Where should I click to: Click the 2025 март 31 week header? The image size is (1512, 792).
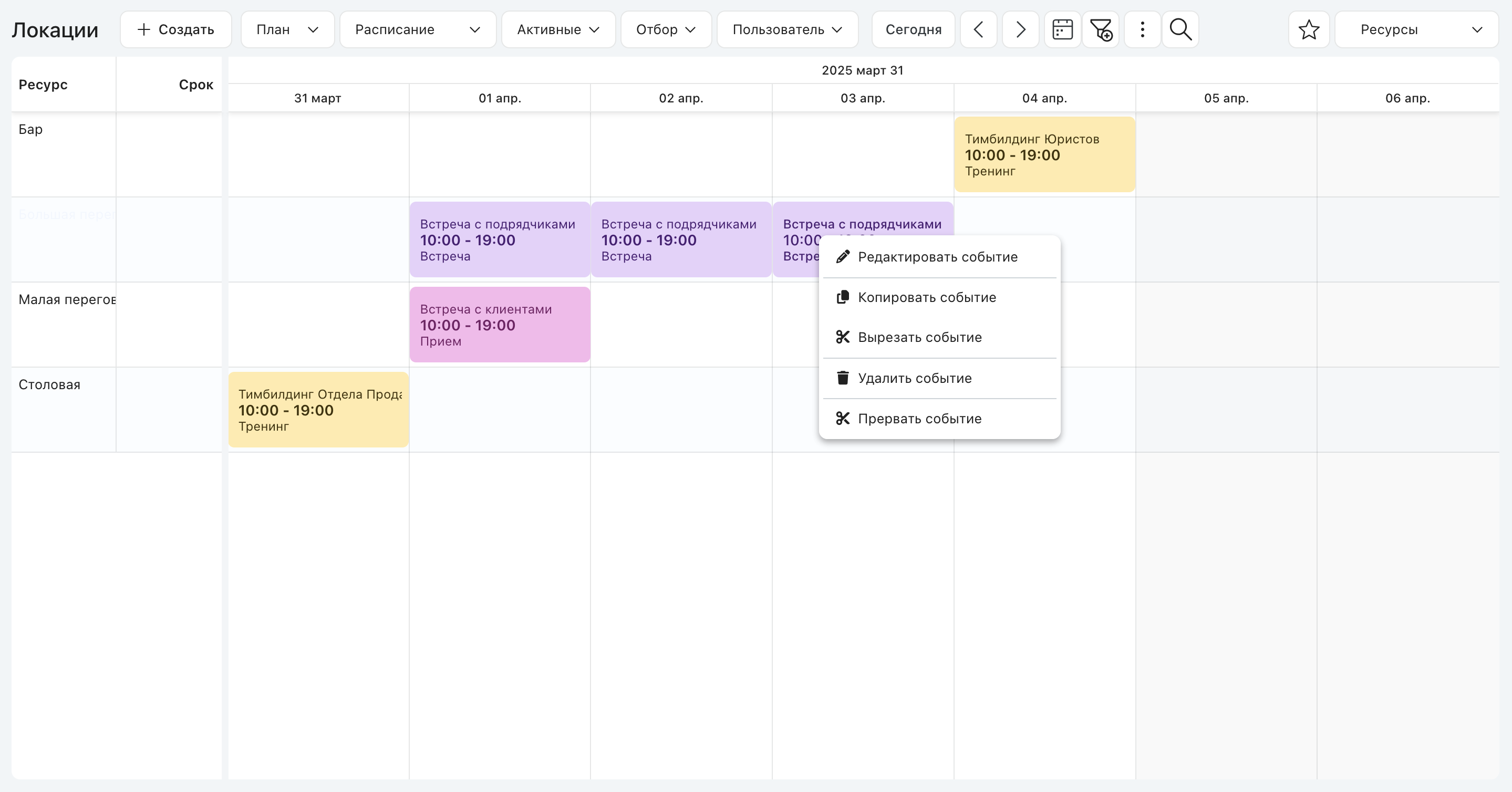tap(863, 70)
